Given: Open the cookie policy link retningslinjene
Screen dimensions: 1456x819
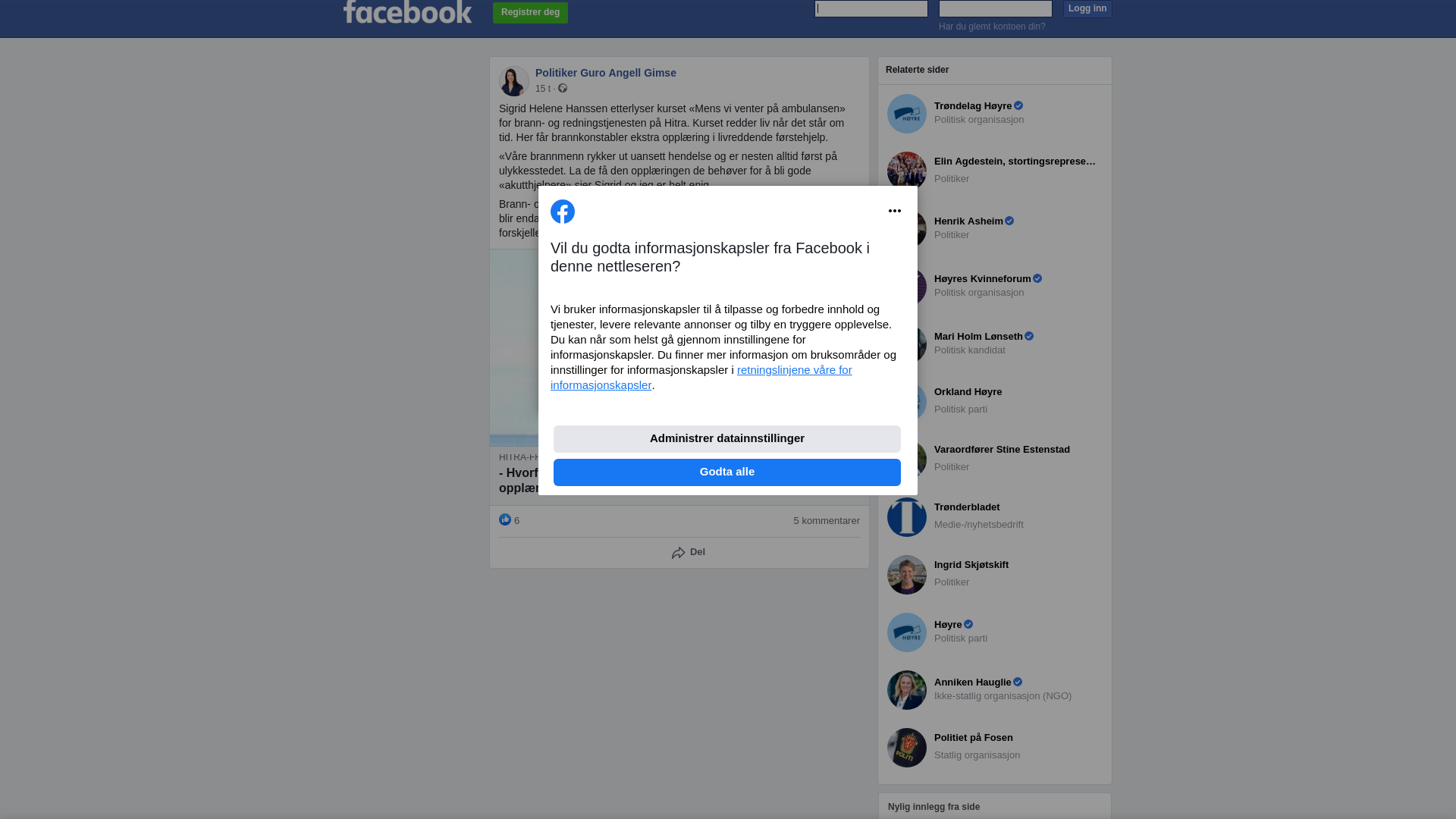Looking at the screenshot, I should click(x=701, y=378).
